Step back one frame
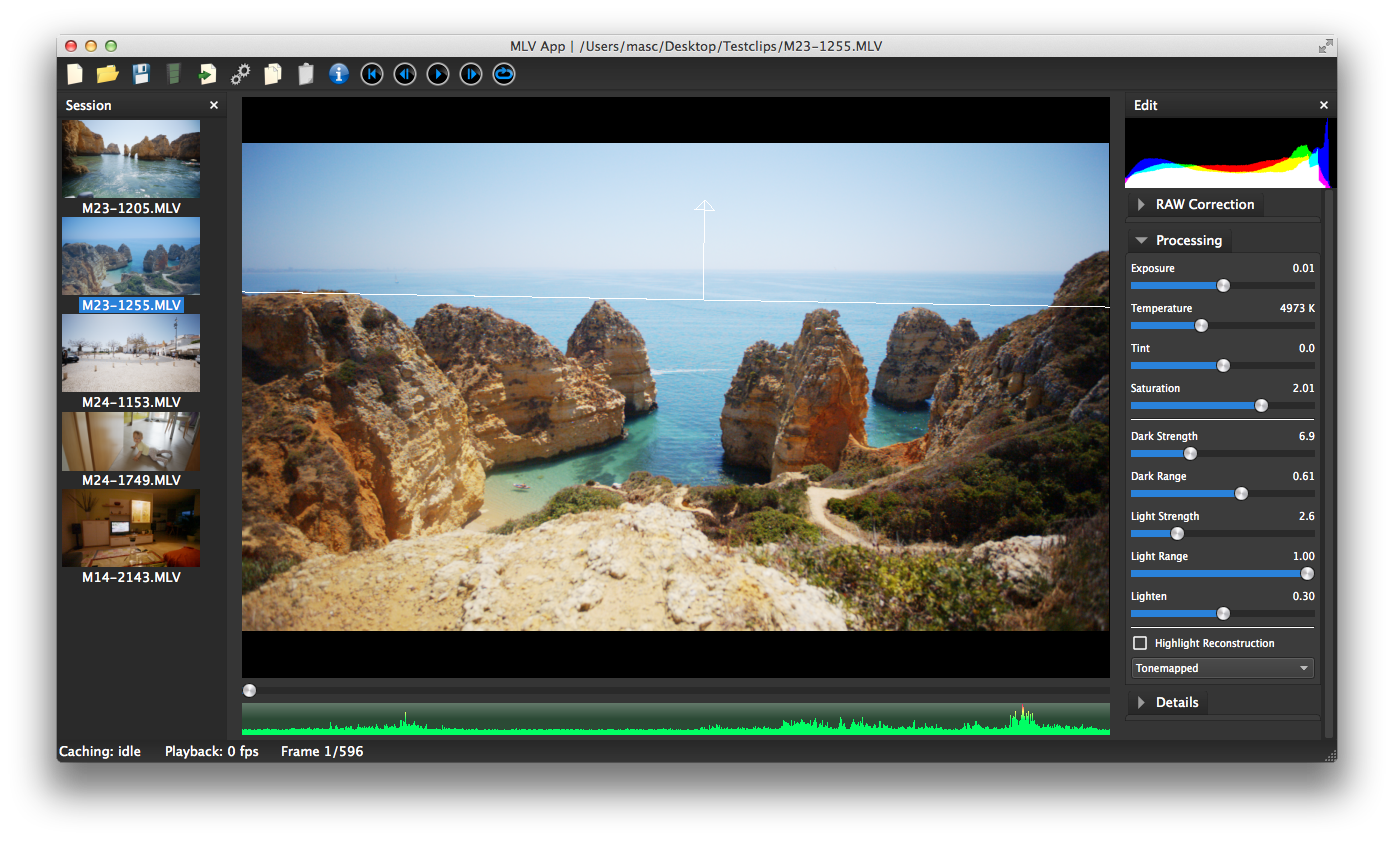 coord(405,74)
